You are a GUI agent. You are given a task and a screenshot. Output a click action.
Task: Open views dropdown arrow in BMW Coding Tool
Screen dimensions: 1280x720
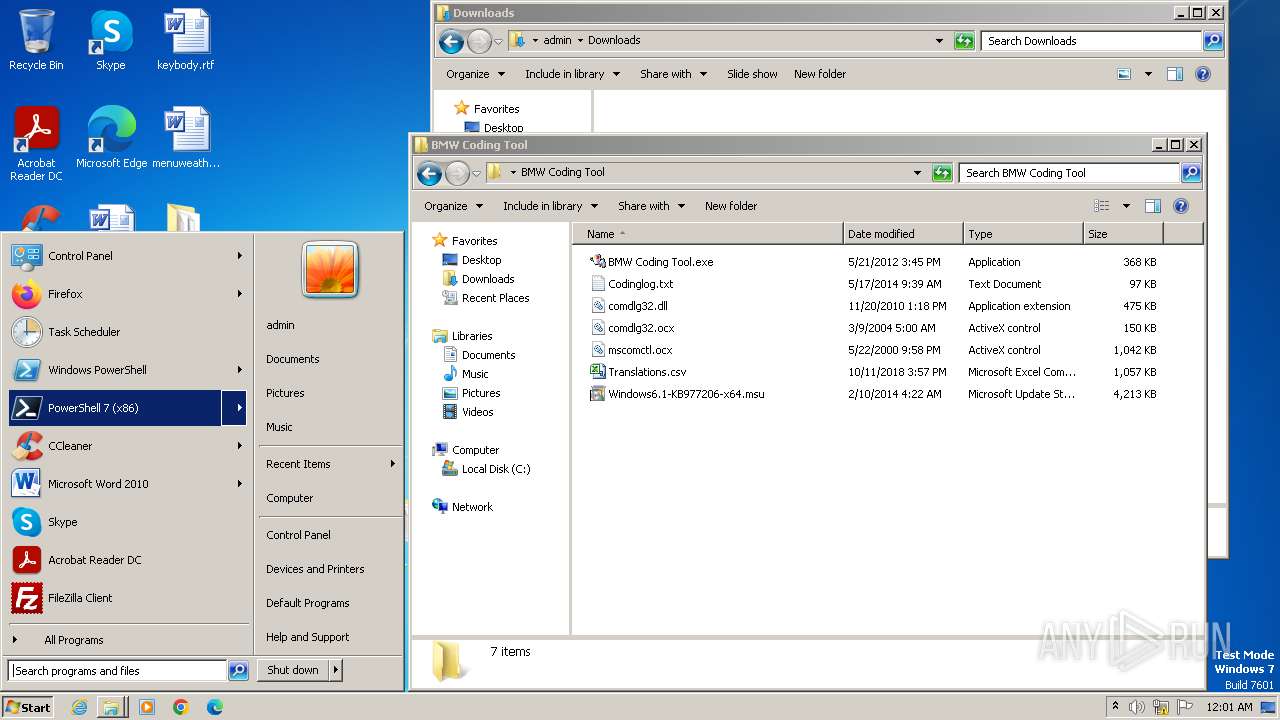[x=1126, y=206]
